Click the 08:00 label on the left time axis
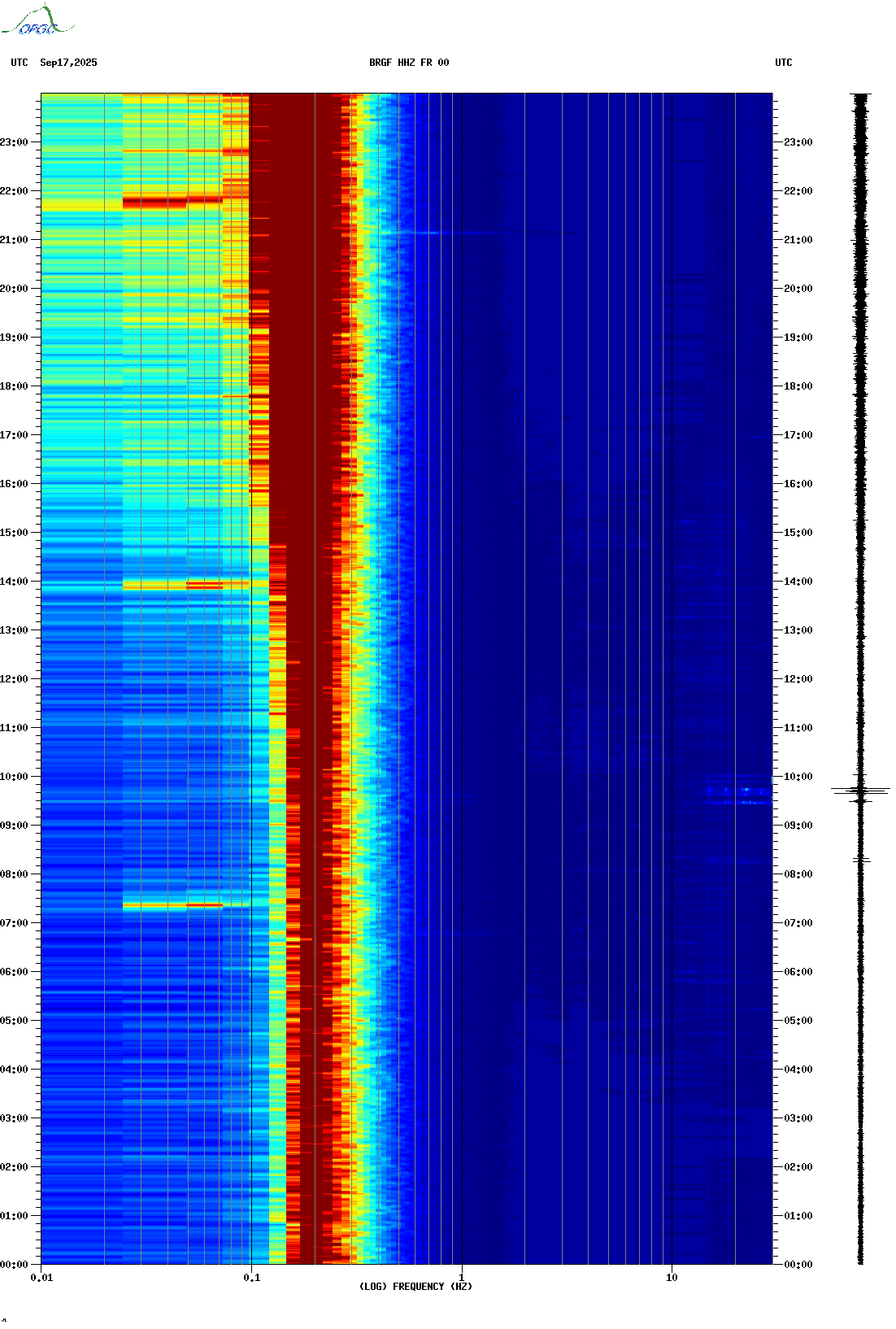The width and height of the screenshot is (896, 1329). tap(14, 874)
